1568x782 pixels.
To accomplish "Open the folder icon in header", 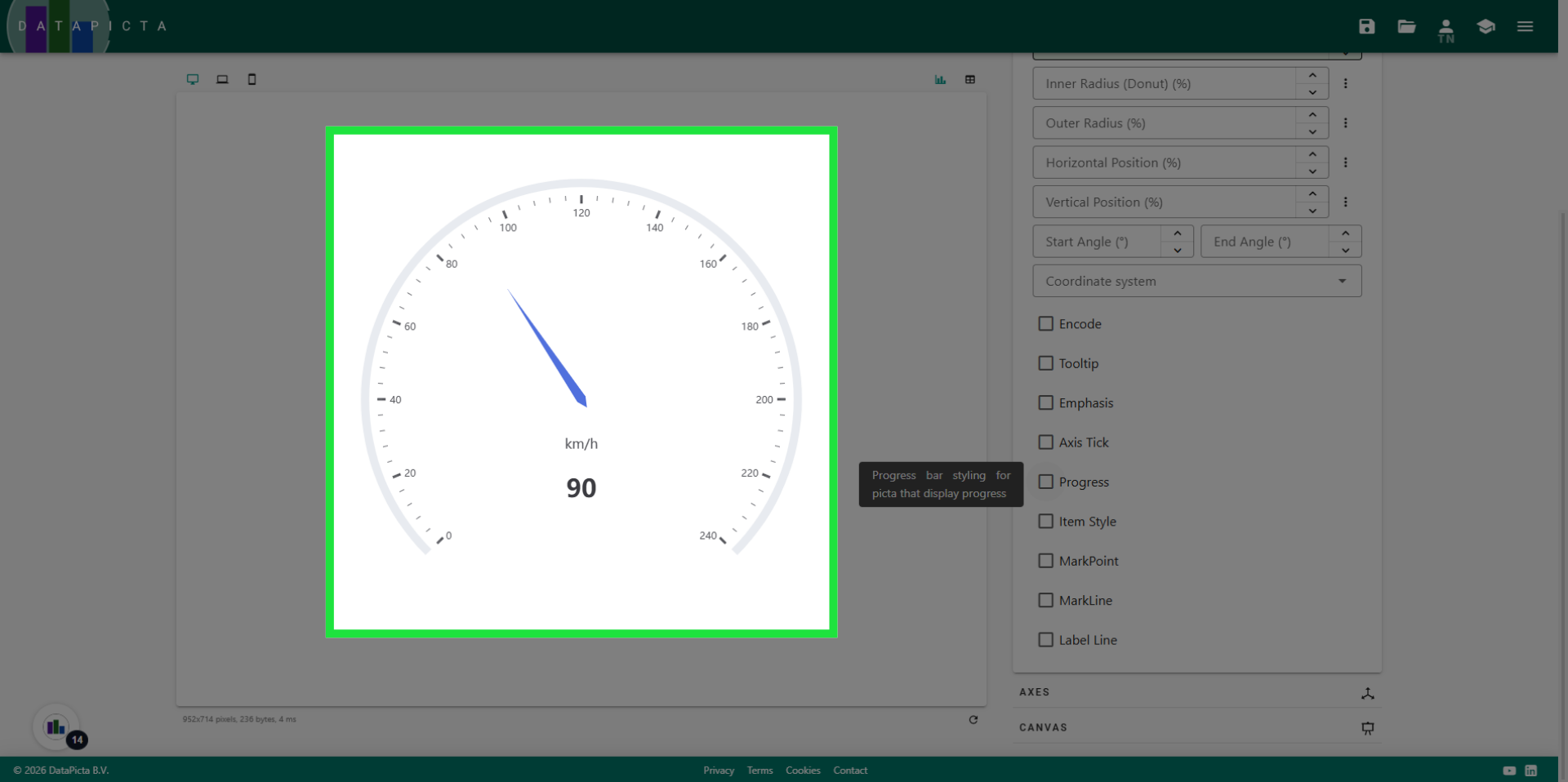I will [x=1406, y=26].
